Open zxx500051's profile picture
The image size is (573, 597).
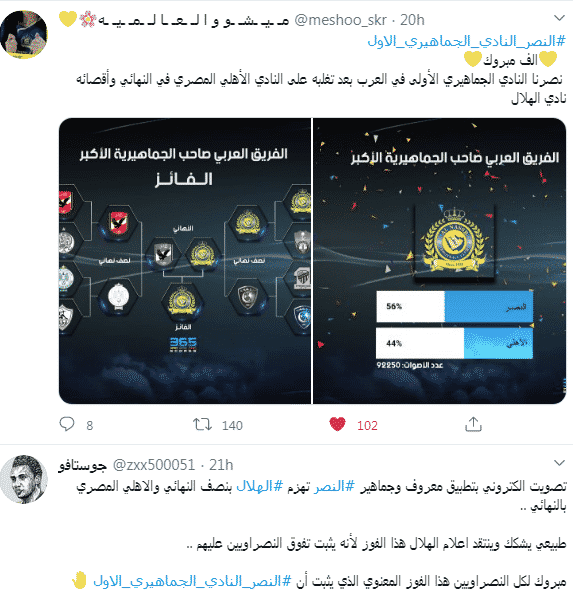(24, 479)
